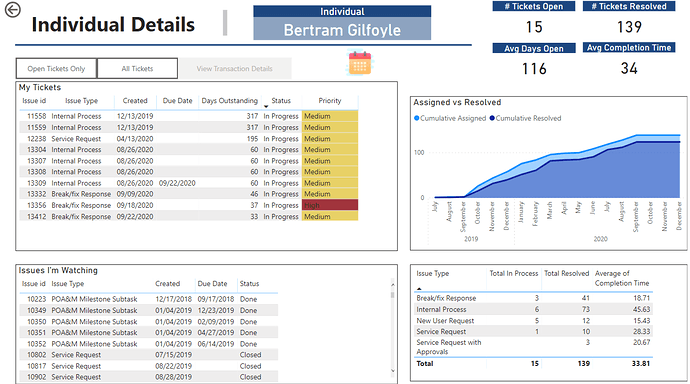Screen dimensions: 690x384
Task: Select ticket 13412 row
Action: pos(188,216)
